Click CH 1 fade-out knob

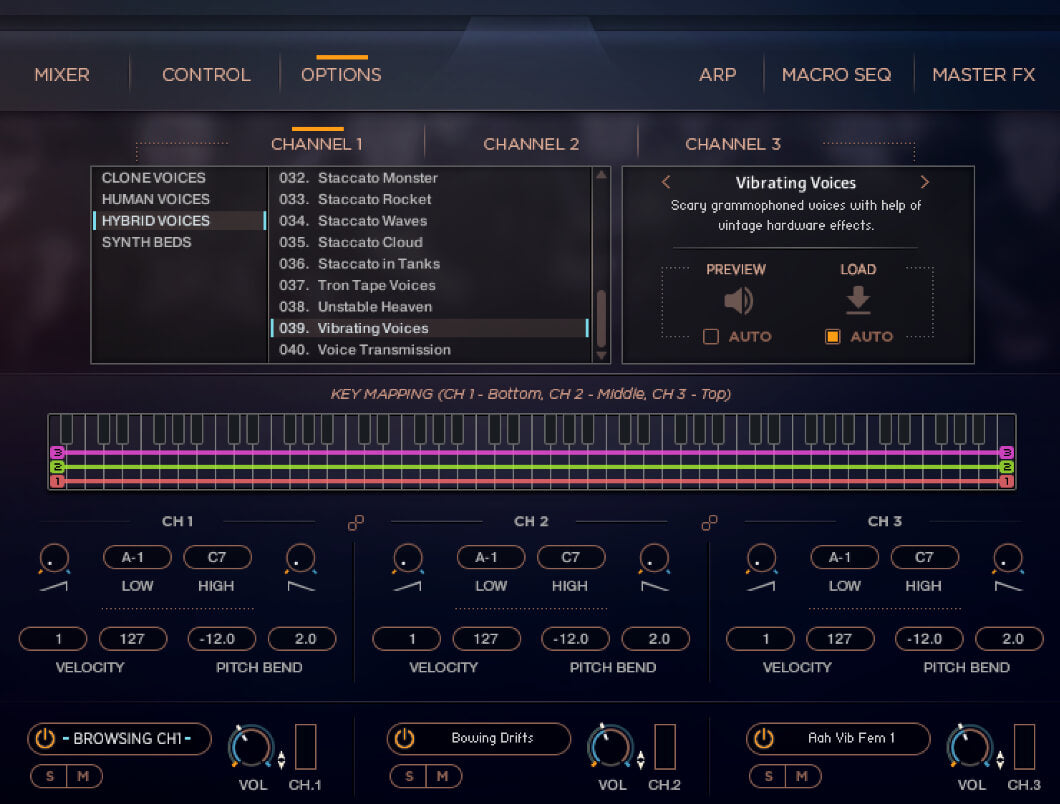pos(300,559)
